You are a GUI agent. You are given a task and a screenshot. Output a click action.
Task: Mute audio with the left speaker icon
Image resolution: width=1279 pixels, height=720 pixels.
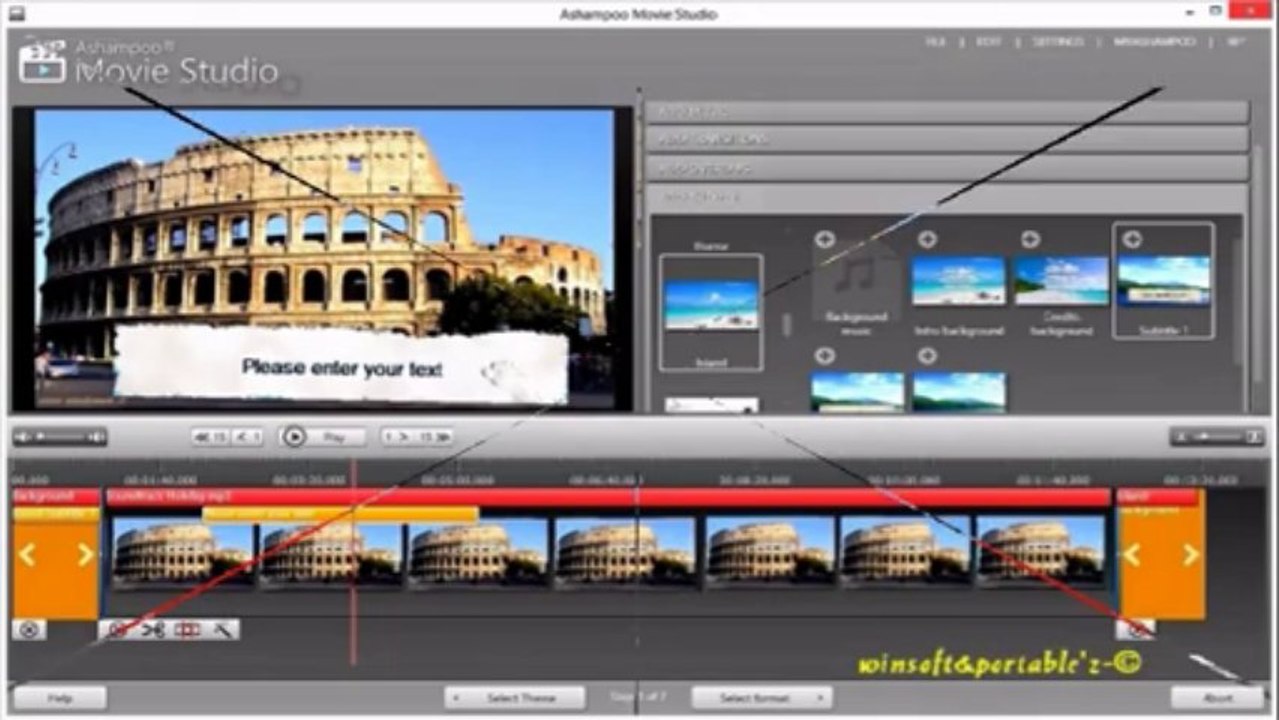point(22,437)
